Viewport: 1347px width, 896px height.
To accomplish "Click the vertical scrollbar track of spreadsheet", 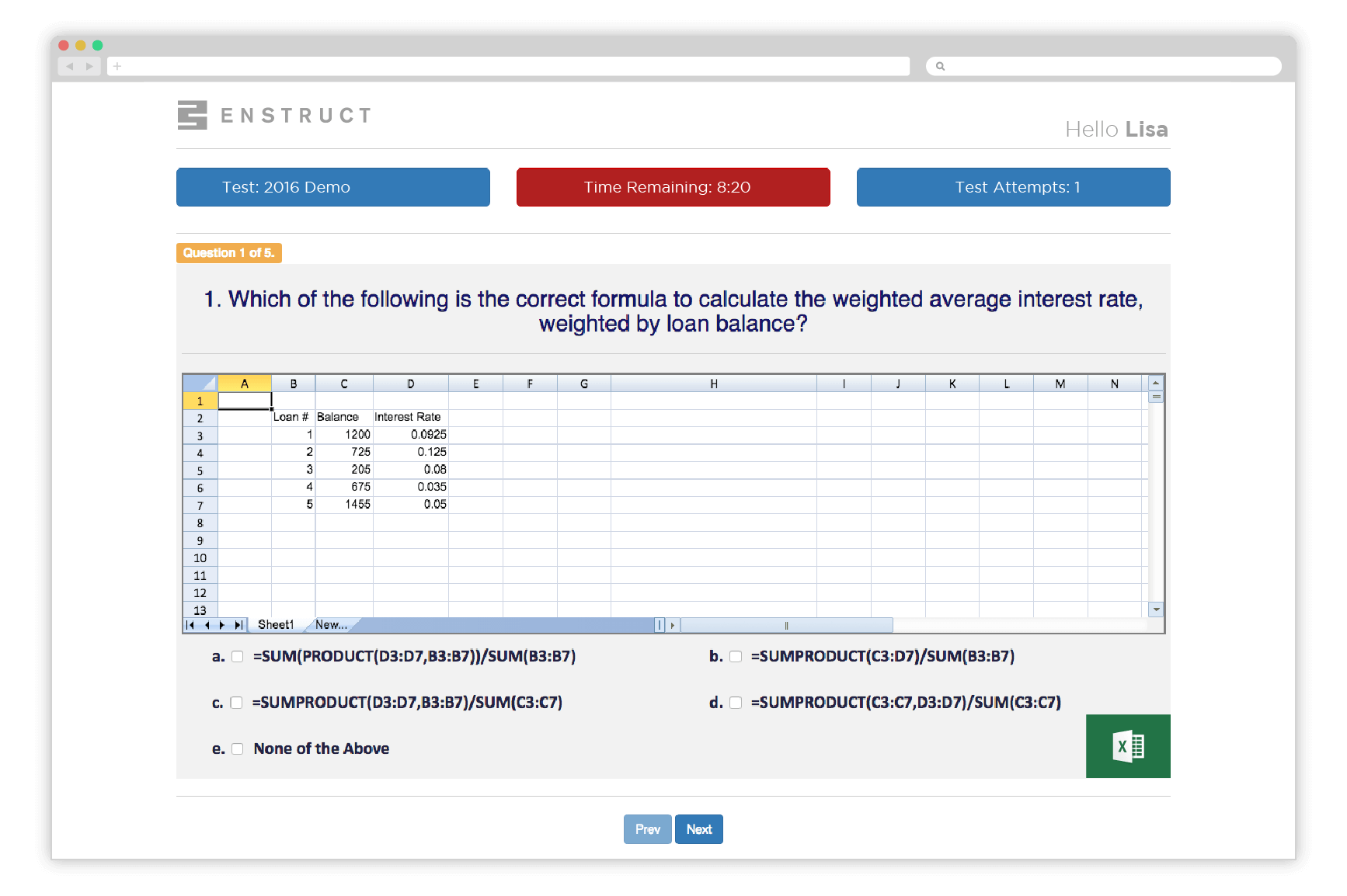I will tap(1156, 502).
